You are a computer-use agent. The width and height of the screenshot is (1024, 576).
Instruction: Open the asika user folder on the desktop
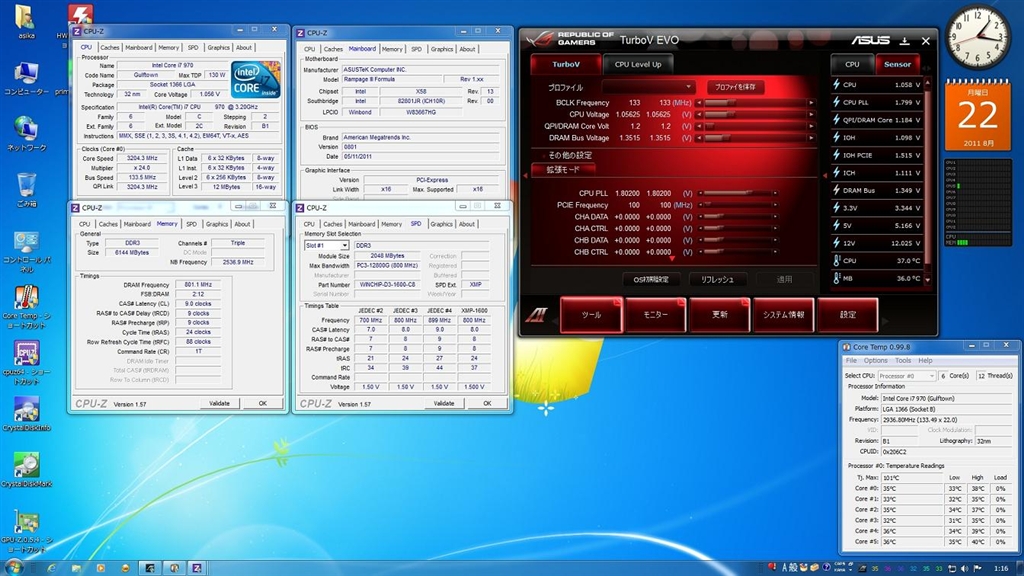25,22
